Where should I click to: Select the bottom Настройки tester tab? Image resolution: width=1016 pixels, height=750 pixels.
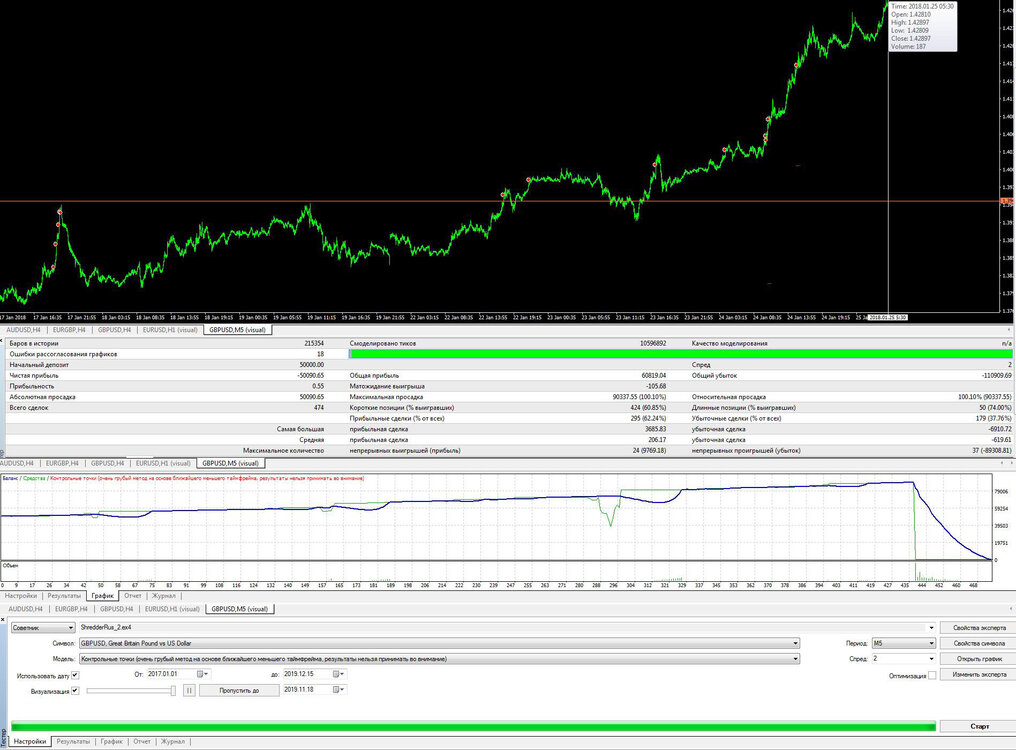tap(30, 742)
